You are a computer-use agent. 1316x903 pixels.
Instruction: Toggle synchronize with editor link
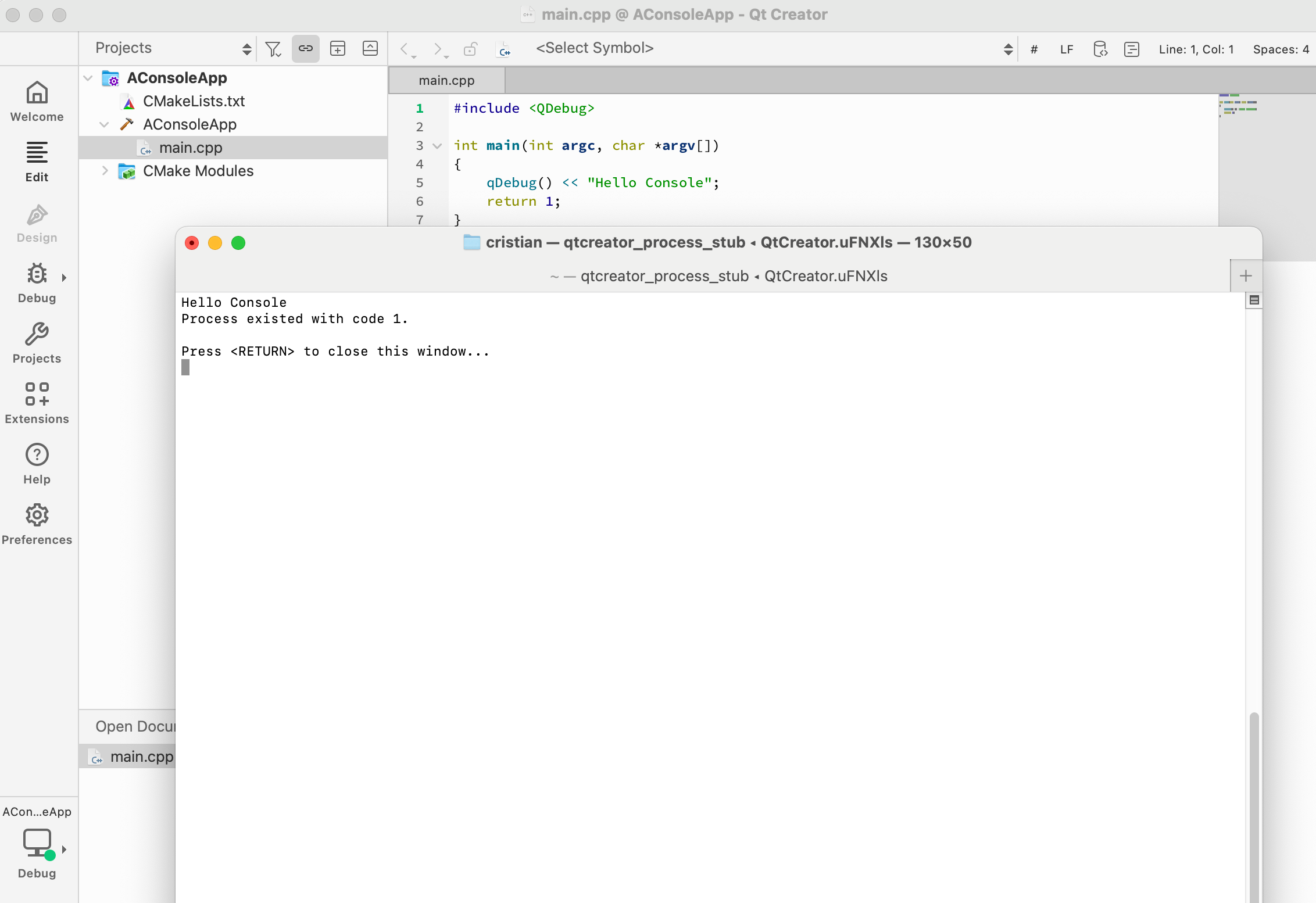[x=305, y=48]
